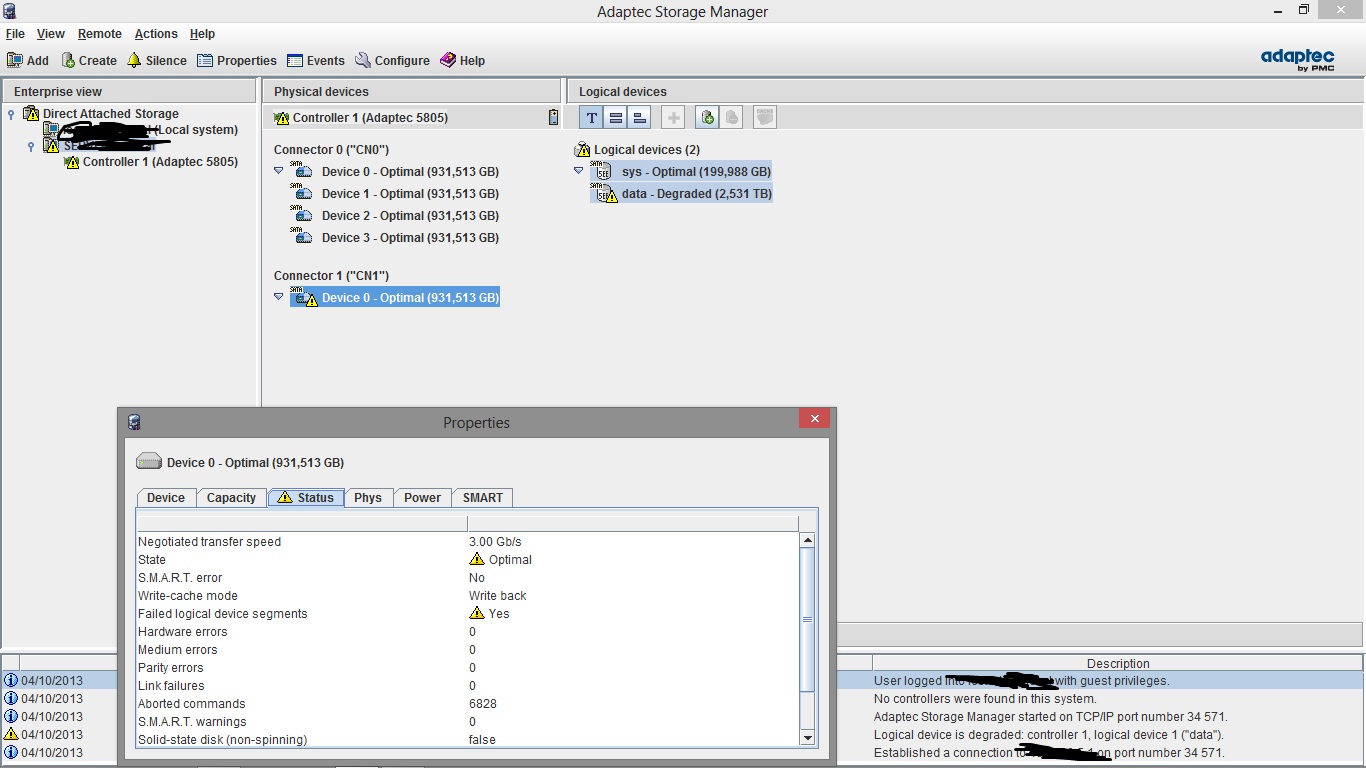Image resolution: width=1366 pixels, height=768 pixels.
Task: Click the Events toolbar button
Action: click(315, 60)
